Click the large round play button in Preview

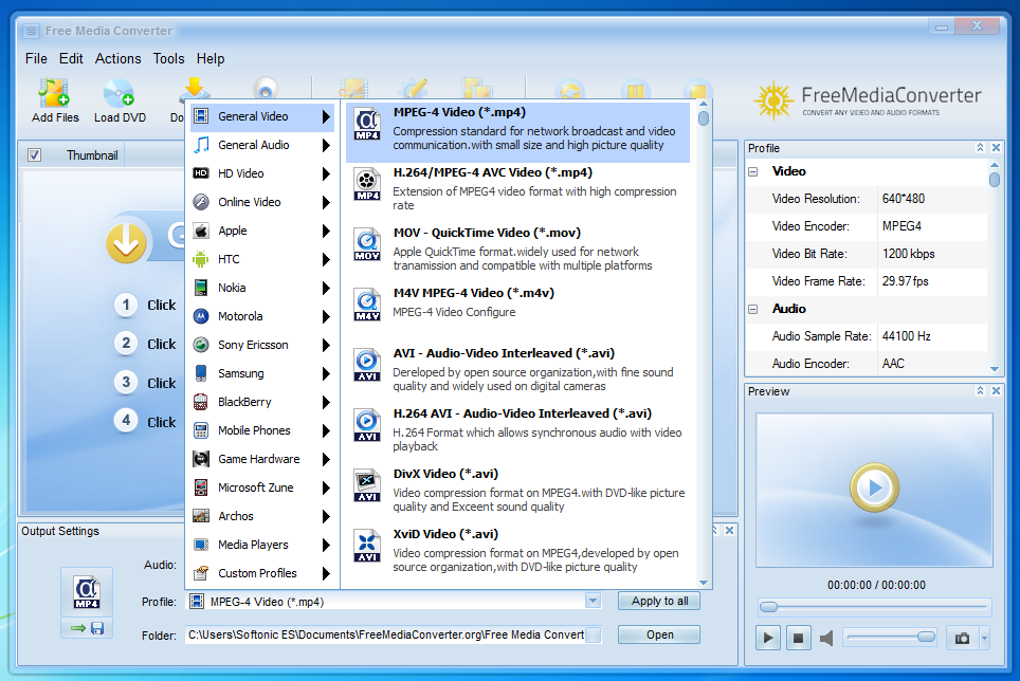pos(874,487)
